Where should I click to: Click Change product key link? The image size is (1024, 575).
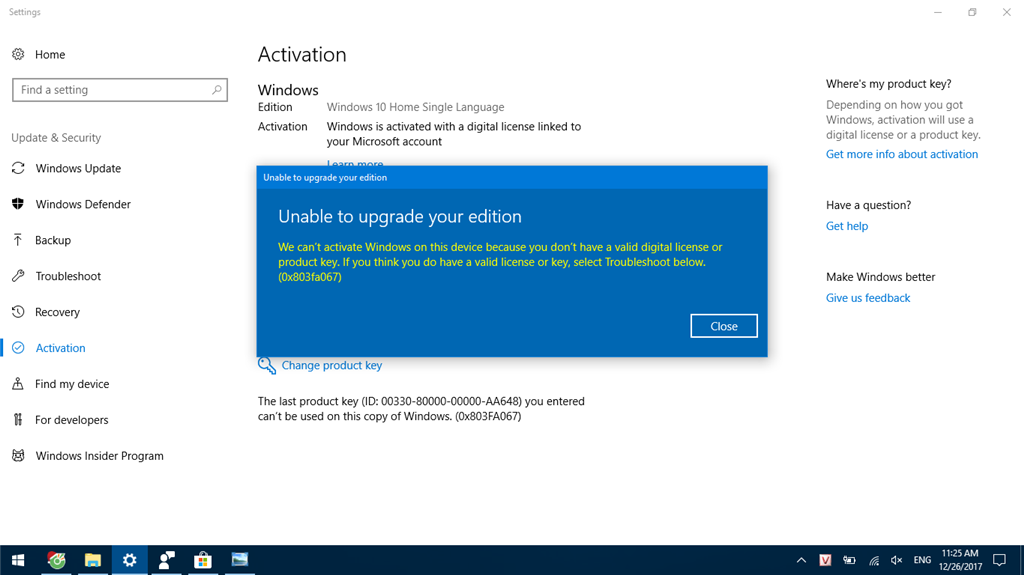point(332,365)
